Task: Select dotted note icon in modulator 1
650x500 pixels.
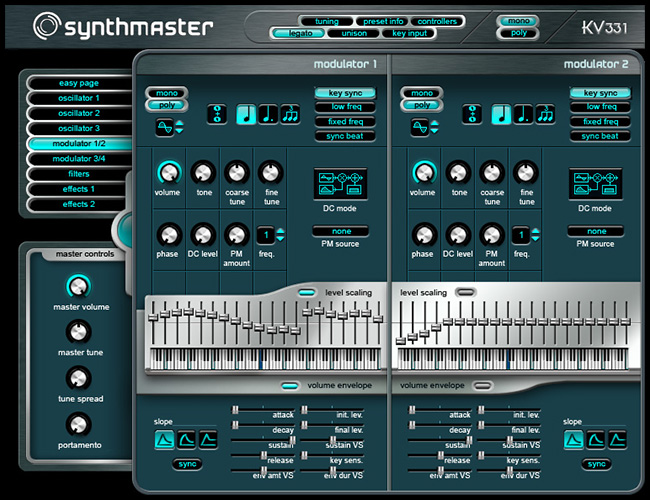Action: pos(268,114)
